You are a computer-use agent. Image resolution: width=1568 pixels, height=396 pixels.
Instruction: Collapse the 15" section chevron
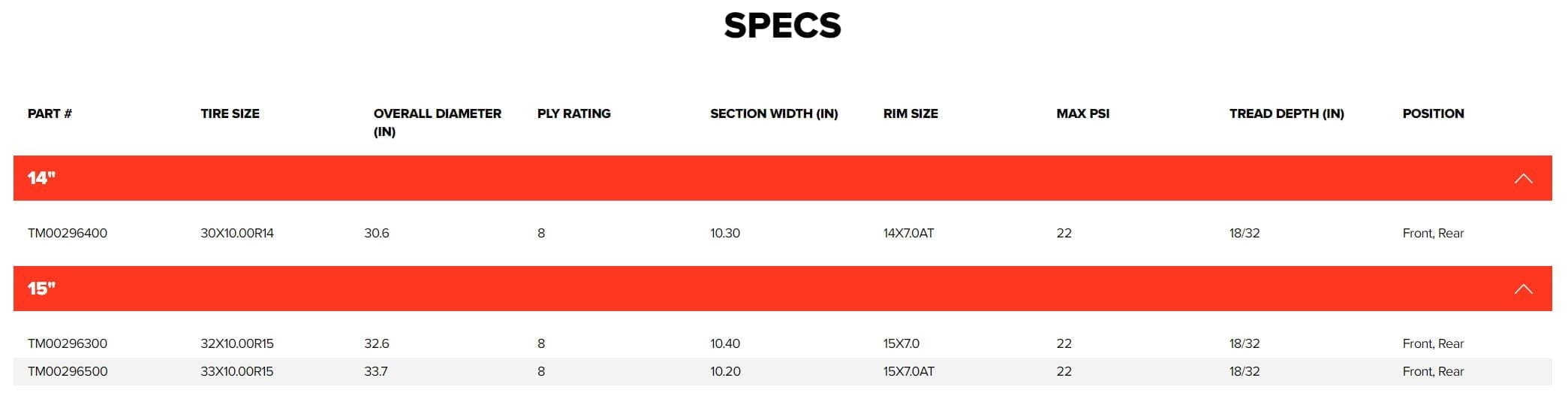[1523, 289]
